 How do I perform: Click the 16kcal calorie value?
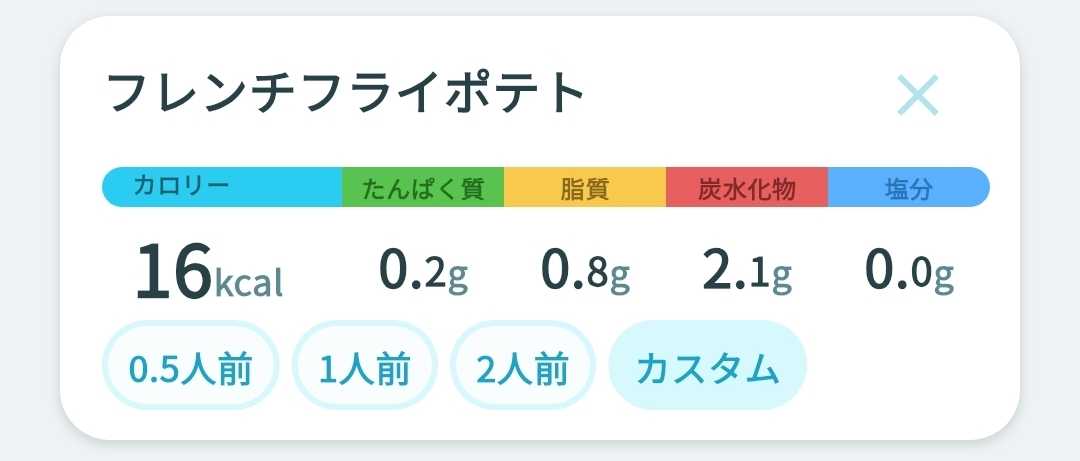[209, 272]
